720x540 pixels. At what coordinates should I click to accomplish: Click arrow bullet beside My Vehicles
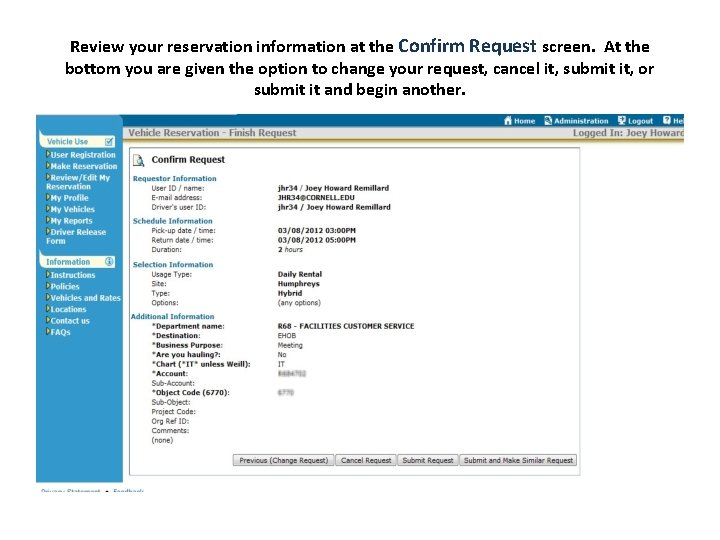pyautogui.click(x=48, y=209)
